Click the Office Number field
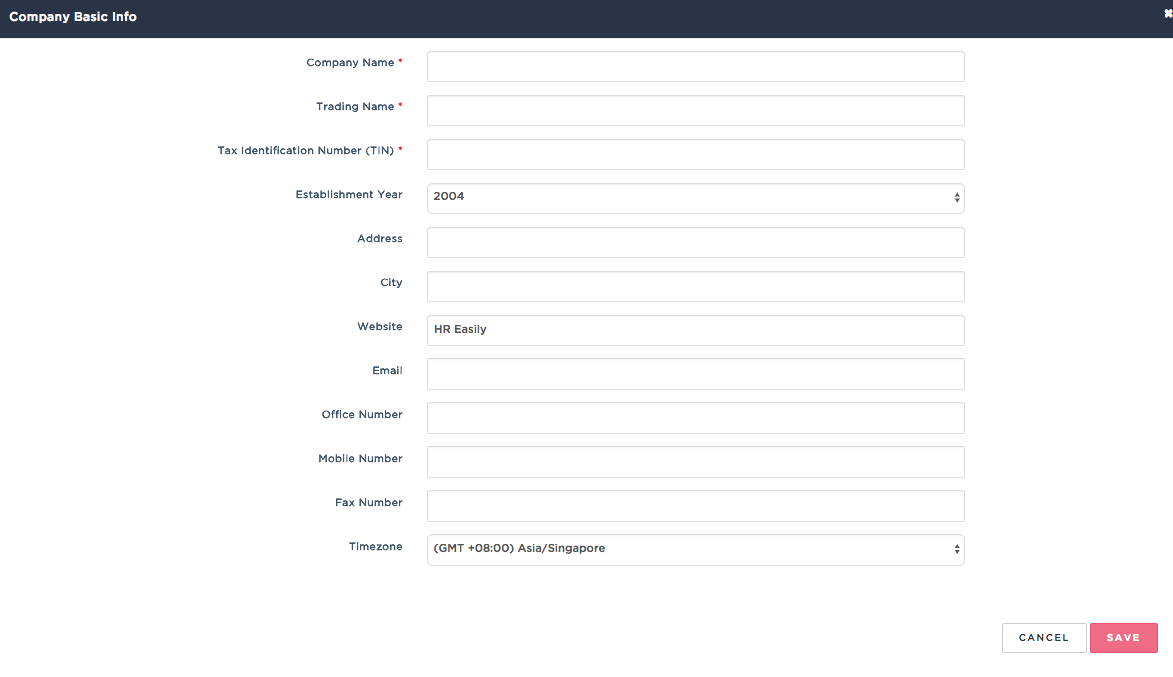The image size is (1173, 677). [x=695, y=418]
